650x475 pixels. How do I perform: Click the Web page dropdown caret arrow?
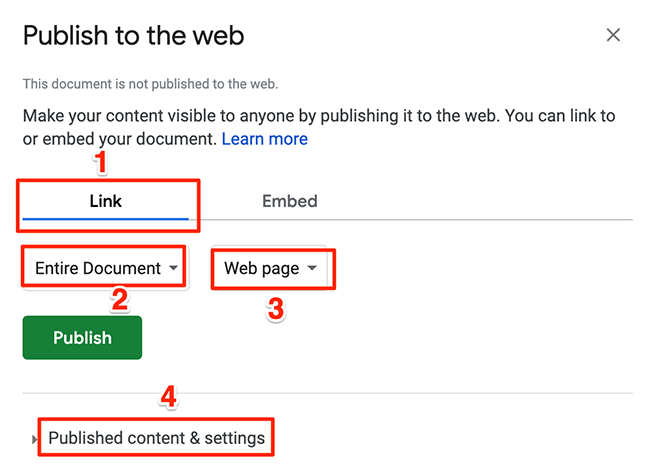click(x=312, y=268)
